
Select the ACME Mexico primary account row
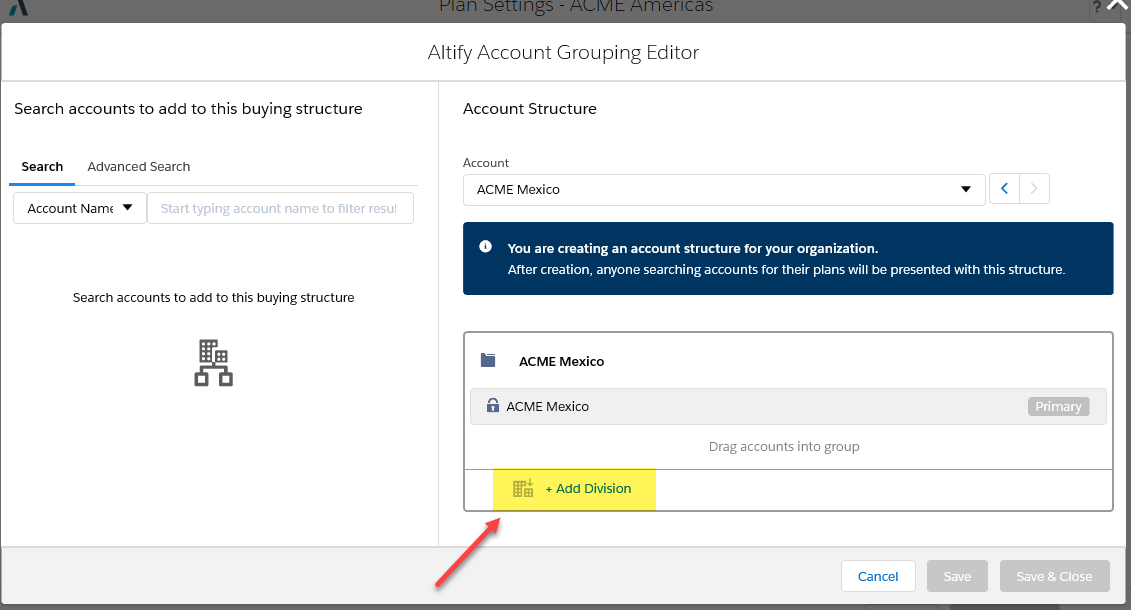click(788, 407)
